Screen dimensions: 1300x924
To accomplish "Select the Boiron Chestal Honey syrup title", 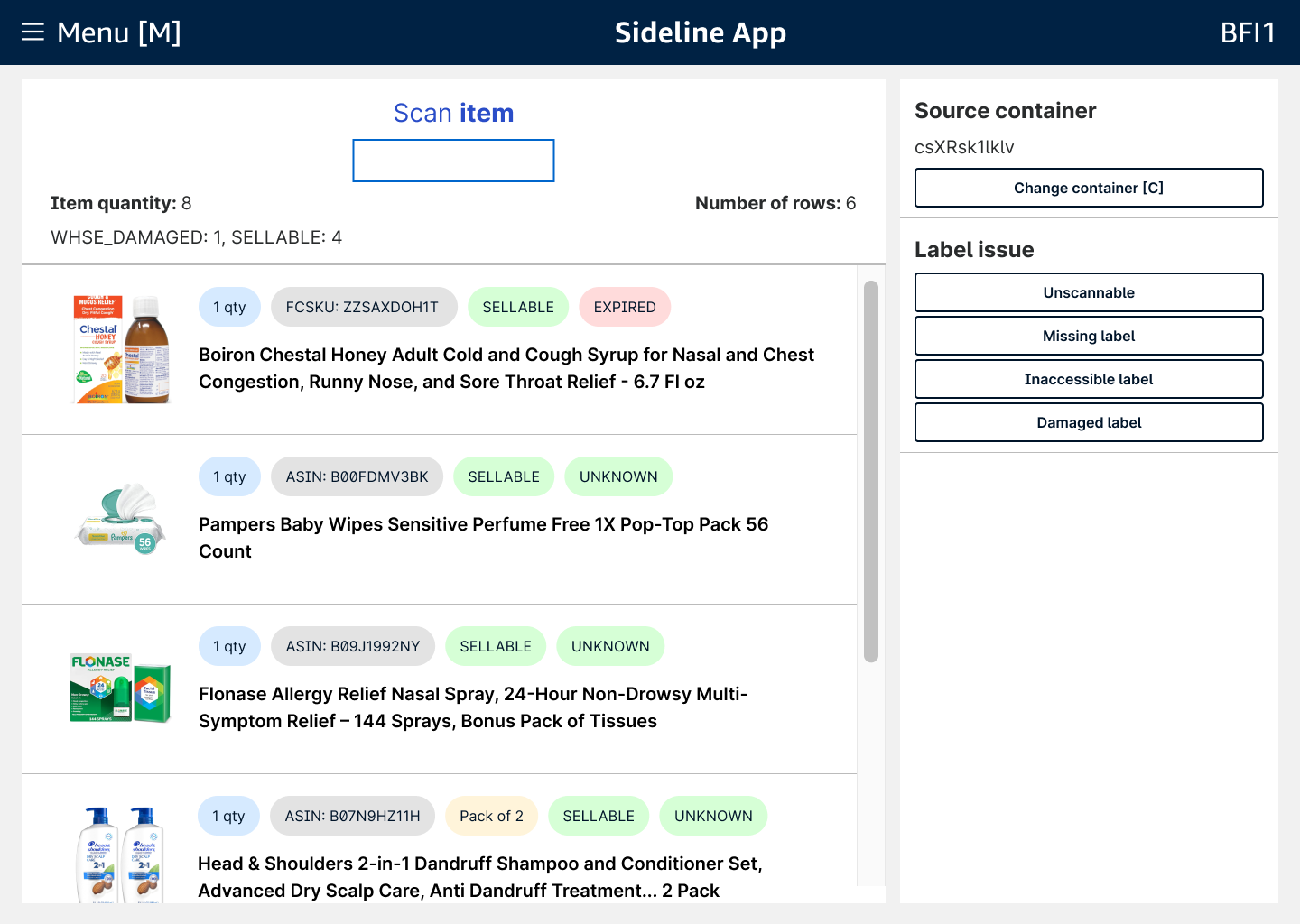I will click(506, 368).
